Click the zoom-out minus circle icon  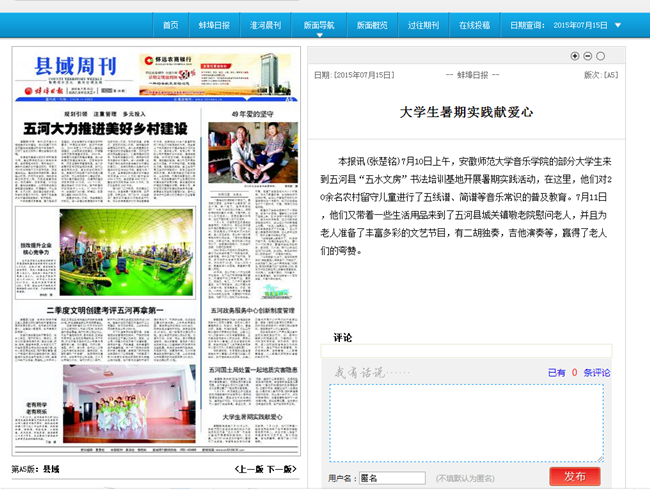point(587,56)
